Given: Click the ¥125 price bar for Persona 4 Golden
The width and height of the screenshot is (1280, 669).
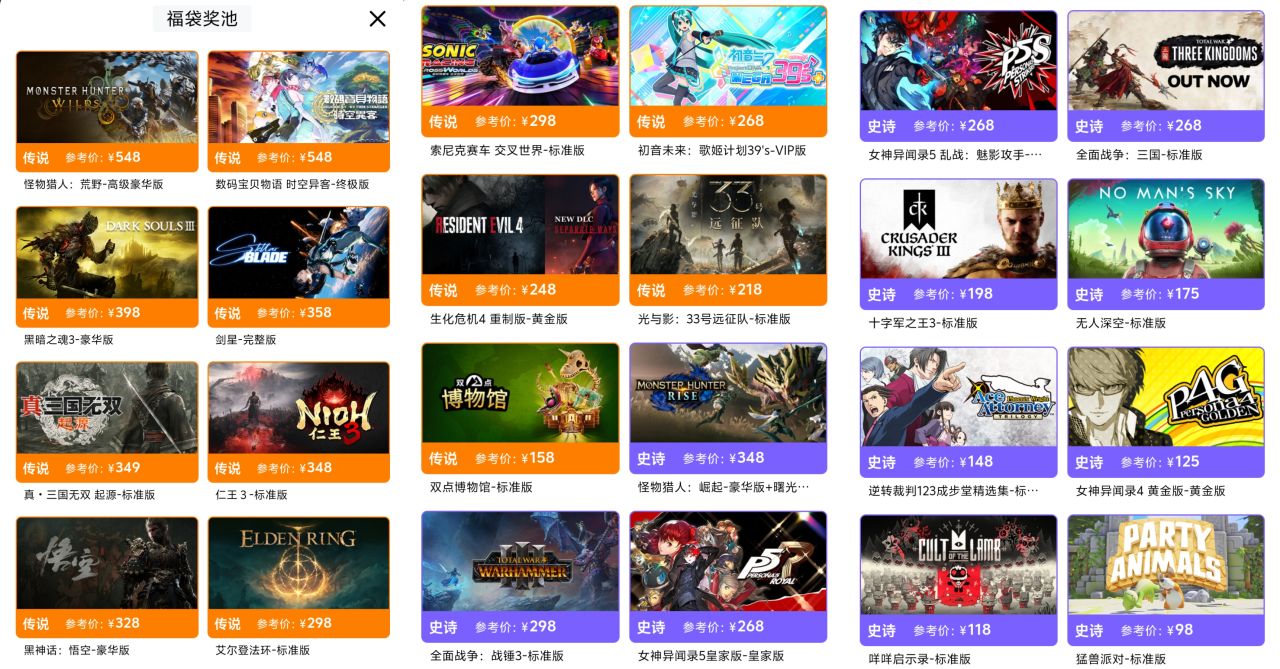Looking at the screenshot, I should 1166,462.
